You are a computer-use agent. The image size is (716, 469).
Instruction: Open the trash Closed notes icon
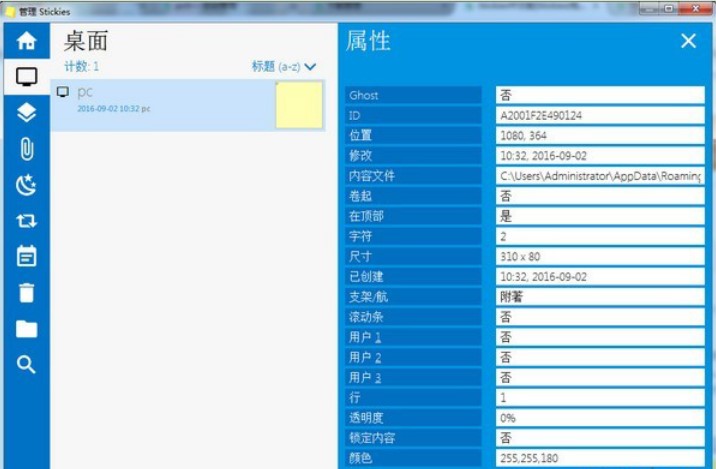click(x=26, y=293)
